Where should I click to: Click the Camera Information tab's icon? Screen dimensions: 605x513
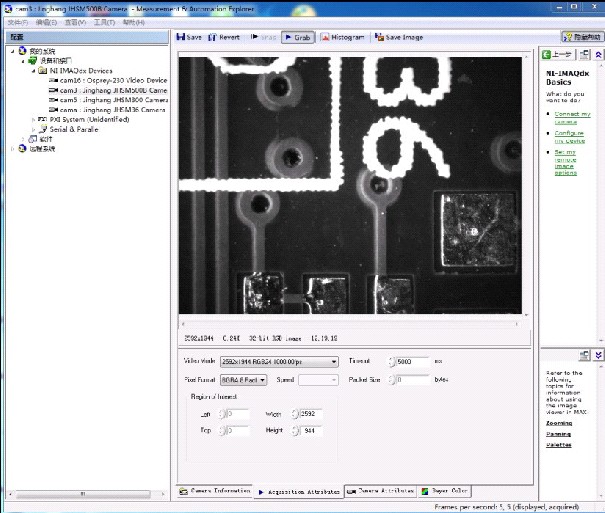point(183,491)
